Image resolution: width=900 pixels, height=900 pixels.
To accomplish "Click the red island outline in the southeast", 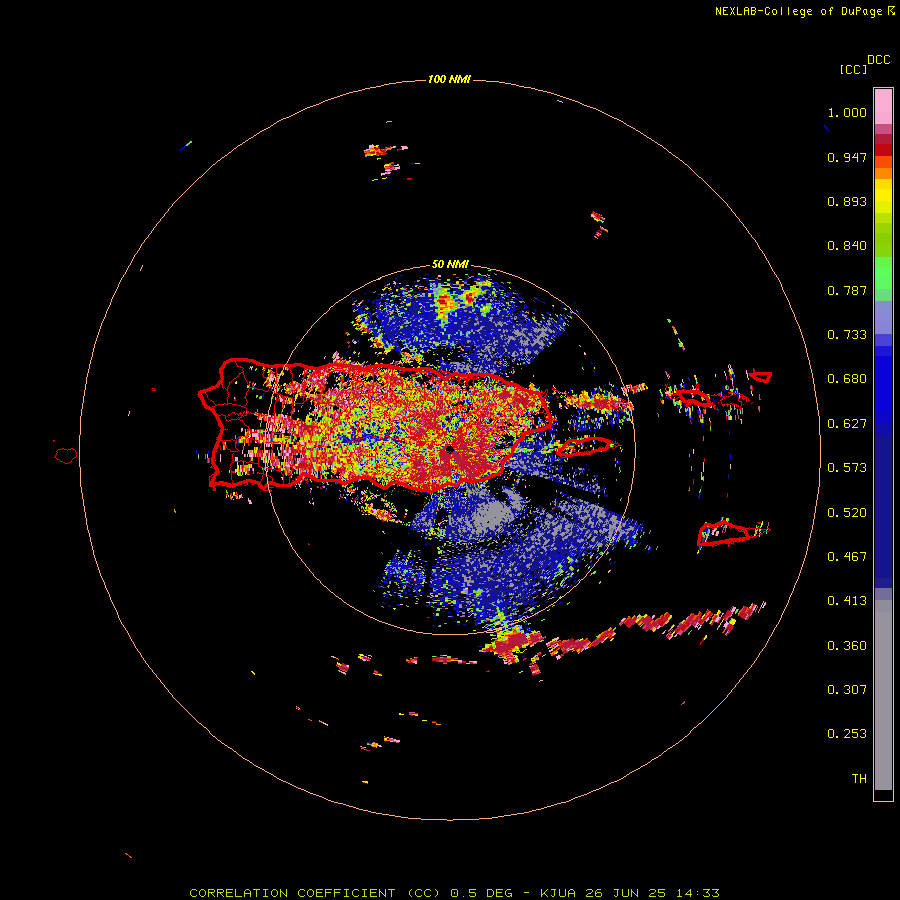I will tap(723, 533).
